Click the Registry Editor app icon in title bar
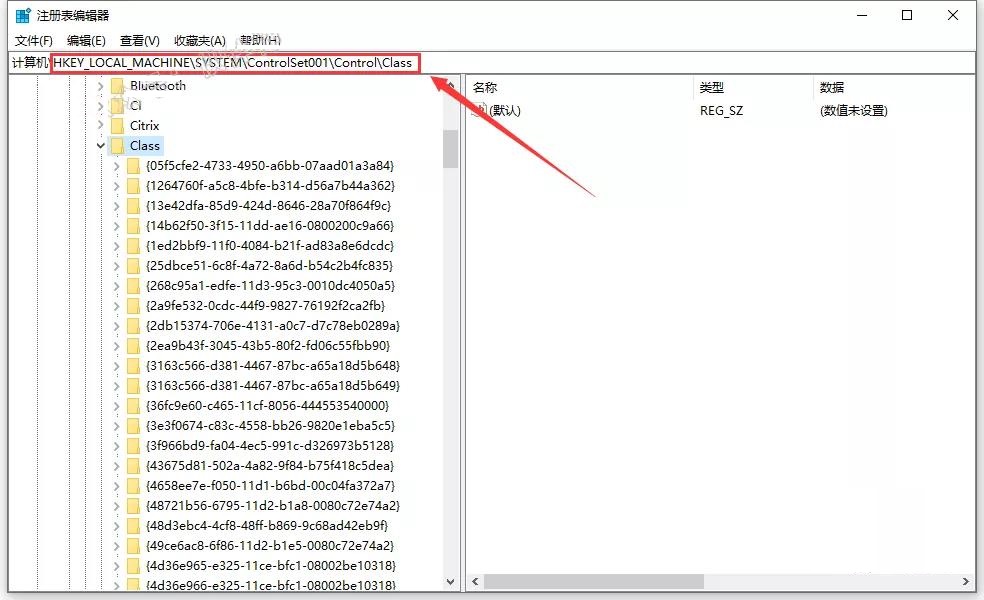The image size is (984, 600). [x=23, y=15]
